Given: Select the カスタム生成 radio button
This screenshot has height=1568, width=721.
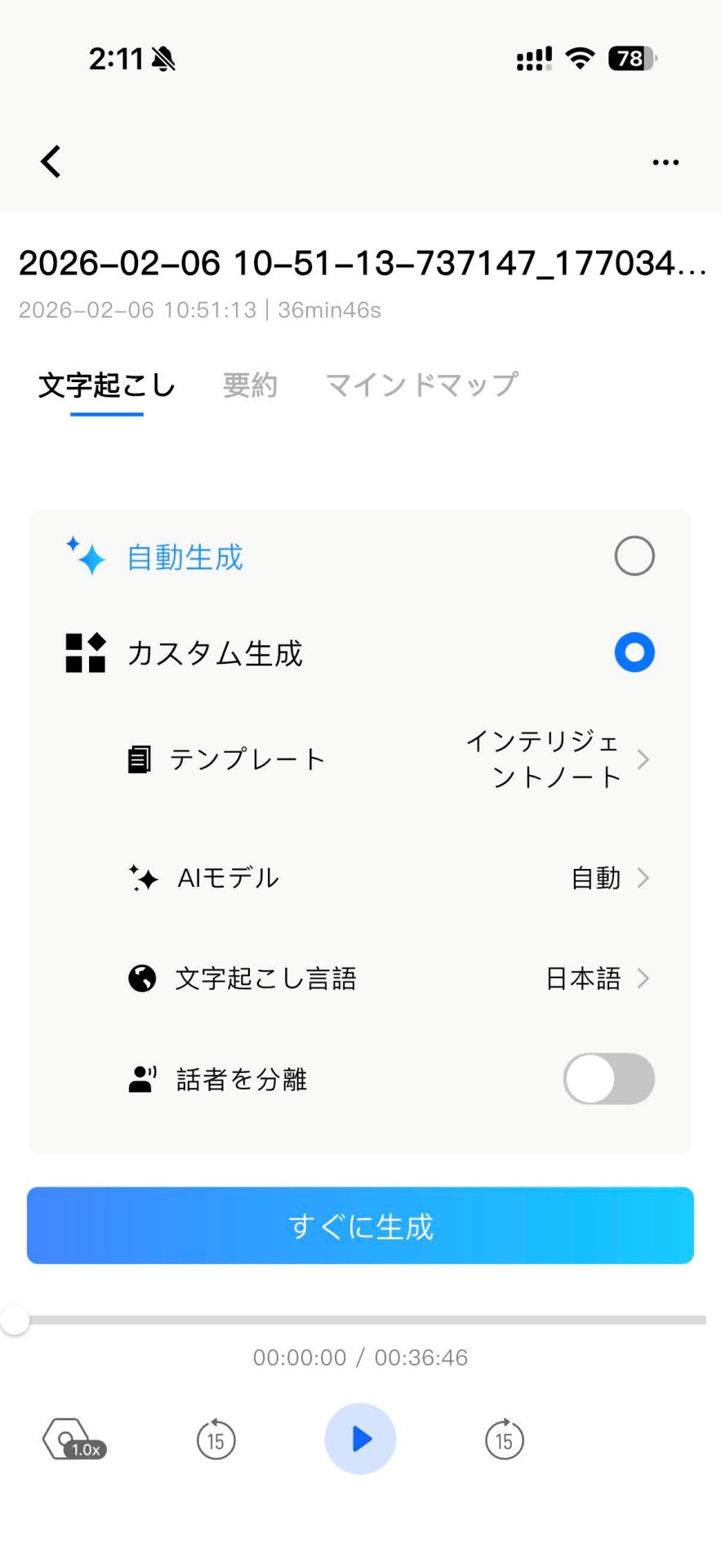Looking at the screenshot, I should pos(634,653).
